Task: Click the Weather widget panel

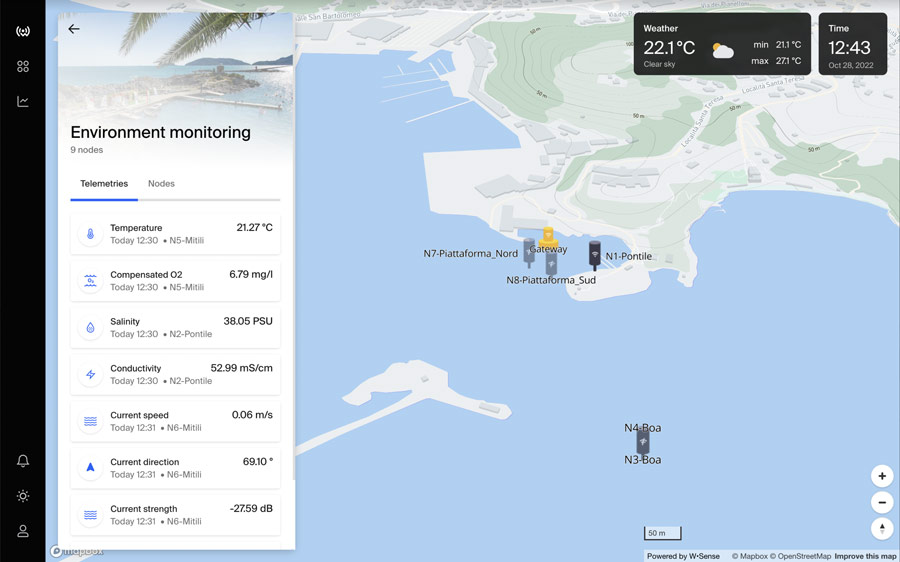Action: point(722,44)
